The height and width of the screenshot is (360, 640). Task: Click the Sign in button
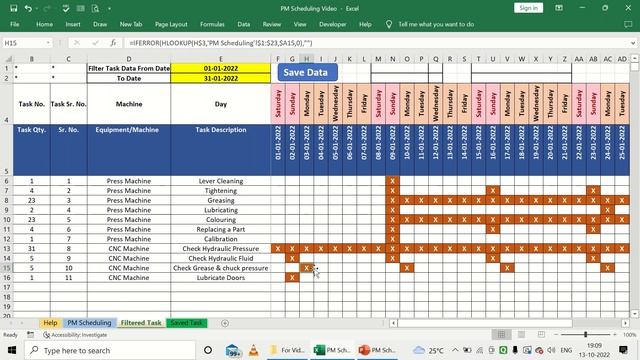[528, 8]
